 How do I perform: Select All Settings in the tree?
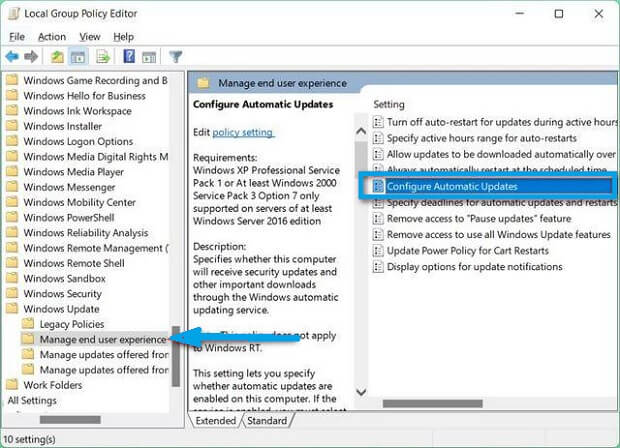(32, 400)
